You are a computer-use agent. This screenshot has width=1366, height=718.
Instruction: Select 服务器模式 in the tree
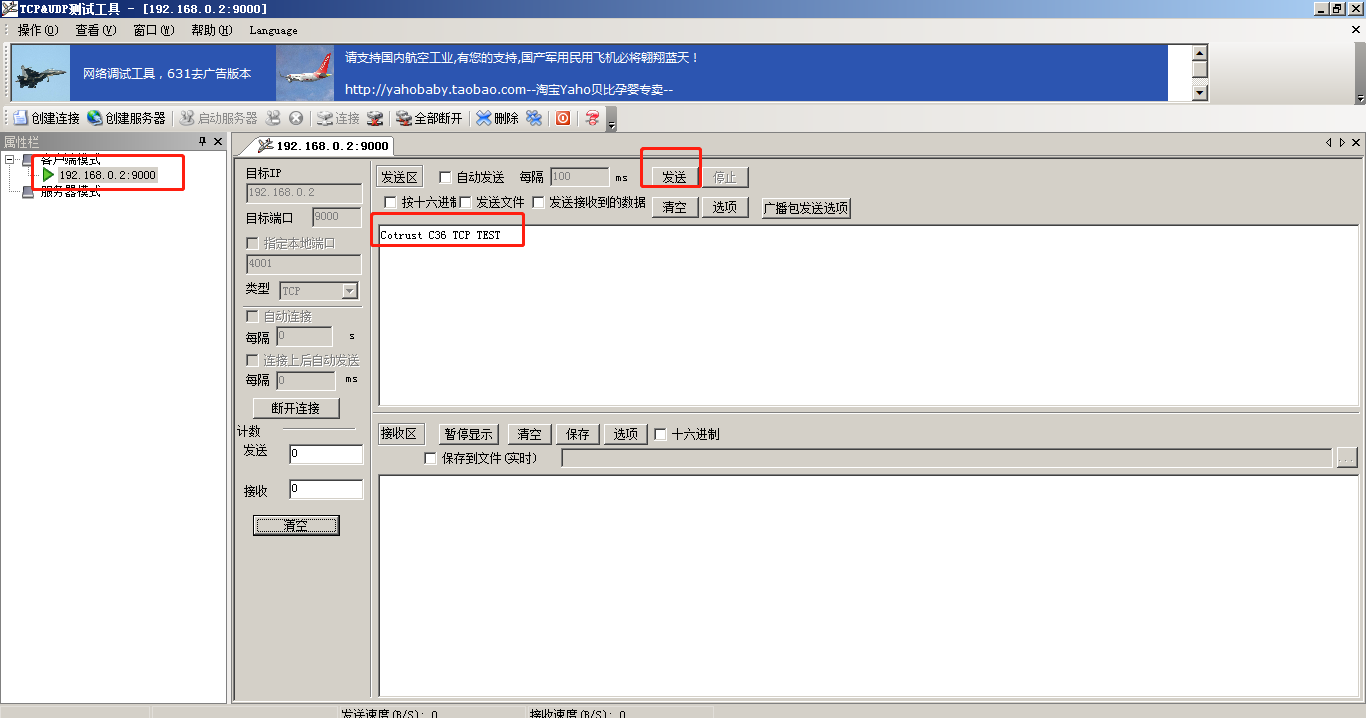71,191
